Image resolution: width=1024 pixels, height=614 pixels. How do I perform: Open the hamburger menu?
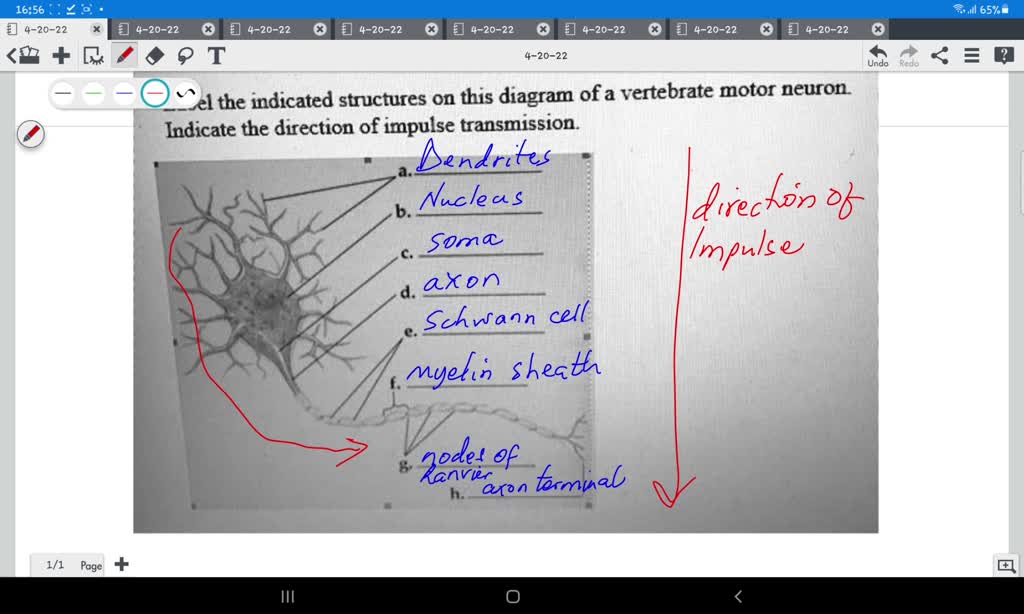pyautogui.click(x=970, y=56)
